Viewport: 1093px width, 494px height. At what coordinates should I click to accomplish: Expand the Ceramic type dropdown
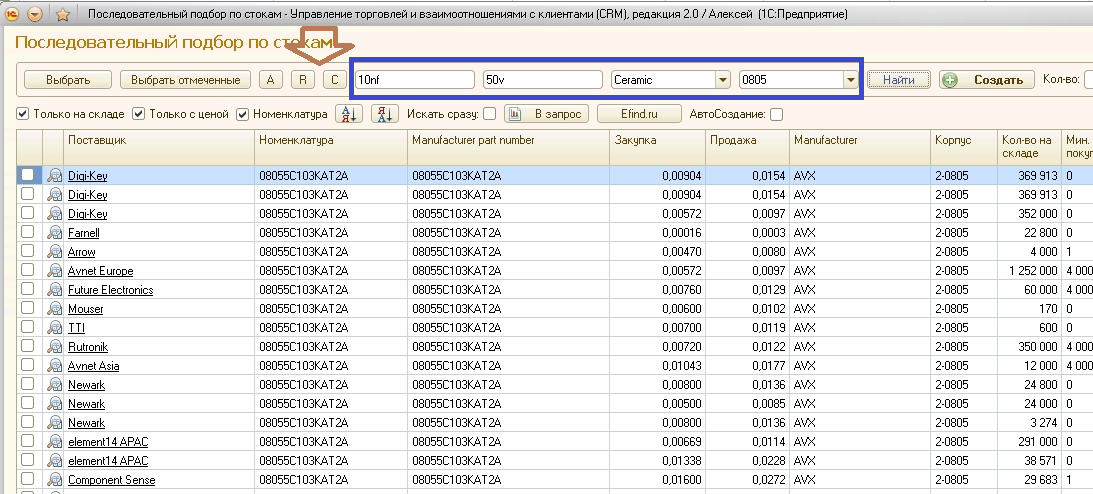click(722, 80)
